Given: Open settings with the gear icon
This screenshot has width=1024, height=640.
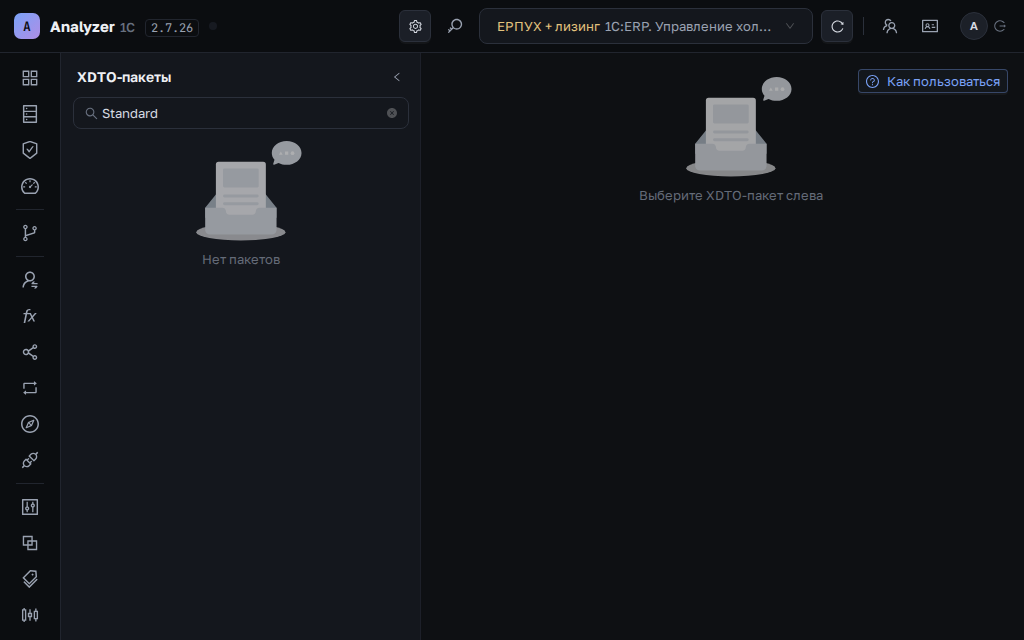Looking at the screenshot, I should 415,26.
